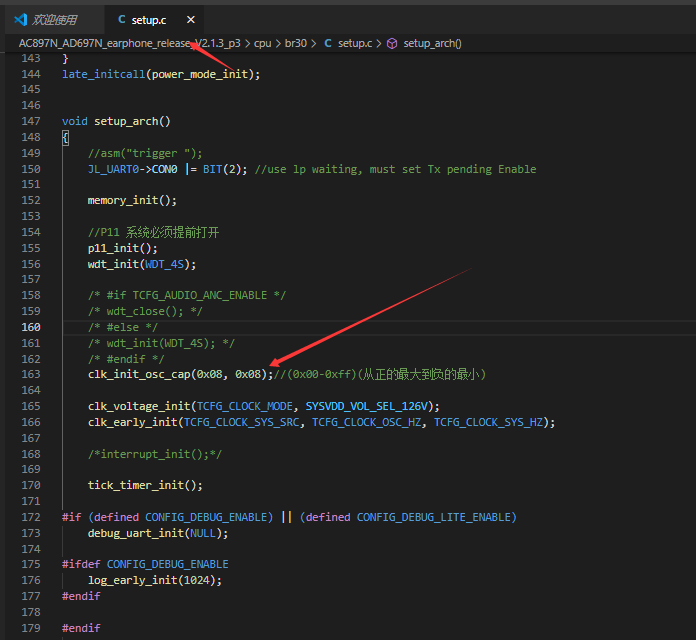Screen dimensions: 696x640
Task: Click commented interrupt_init() on line 168
Action: coord(154,454)
